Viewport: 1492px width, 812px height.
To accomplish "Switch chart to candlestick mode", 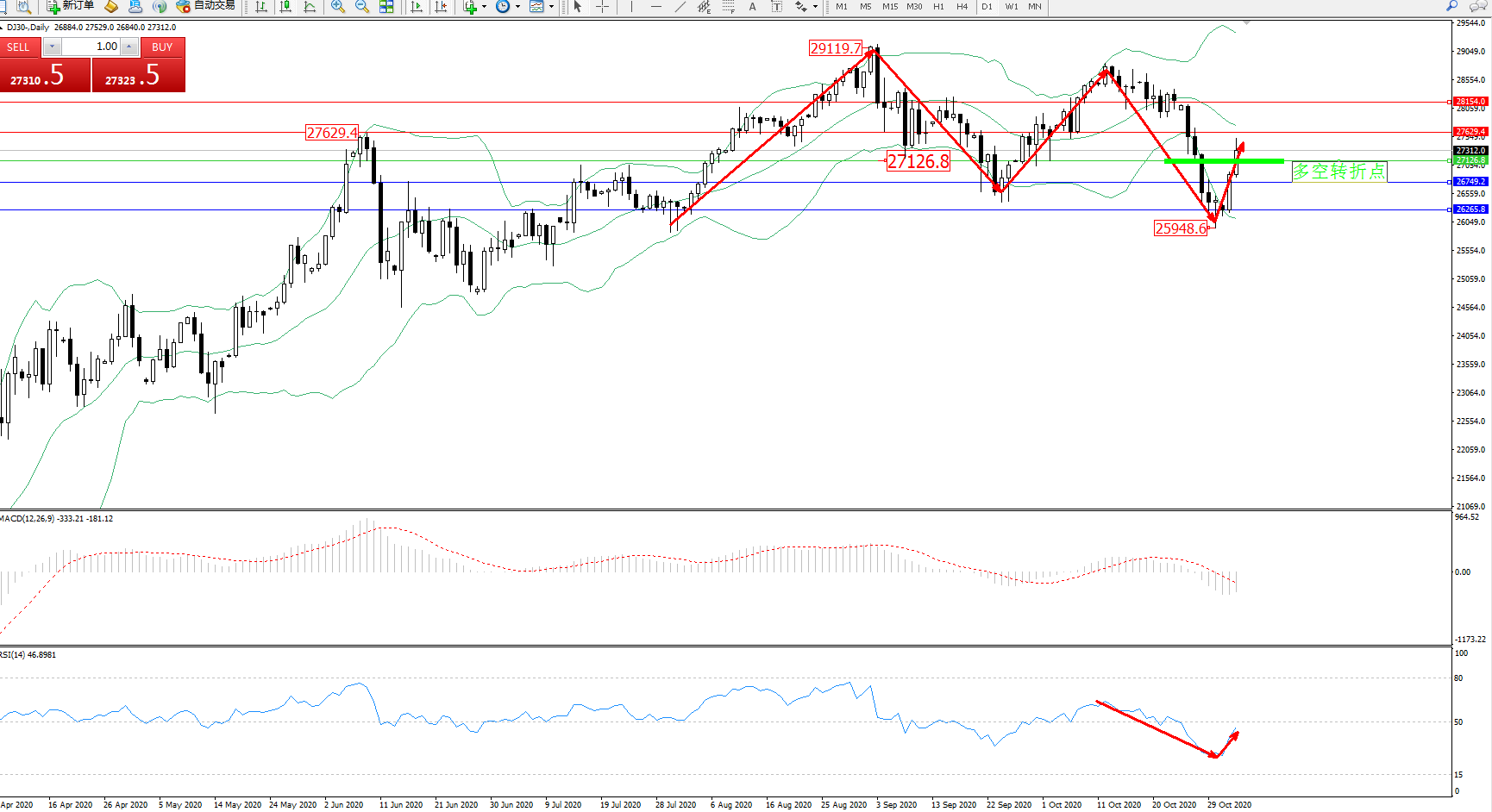I will tap(285, 6).
